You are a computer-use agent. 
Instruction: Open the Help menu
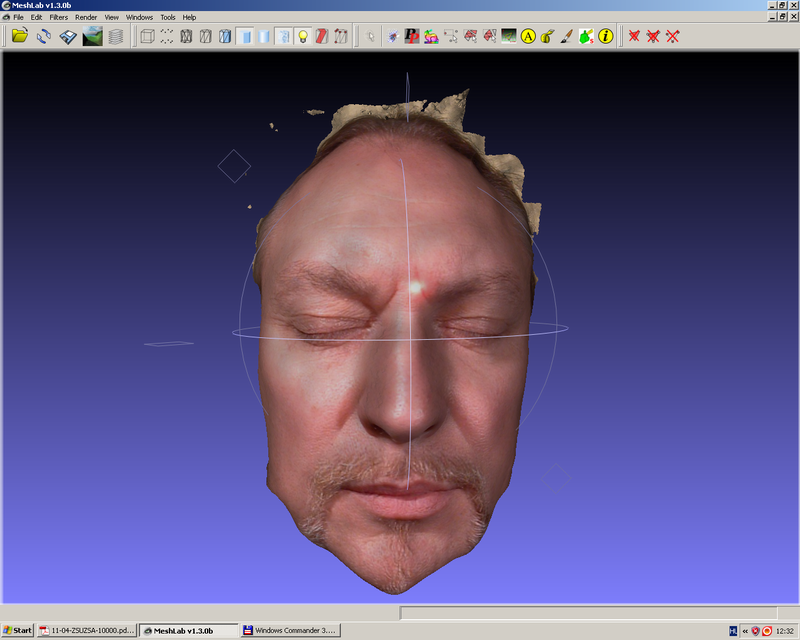coord(189,17)
